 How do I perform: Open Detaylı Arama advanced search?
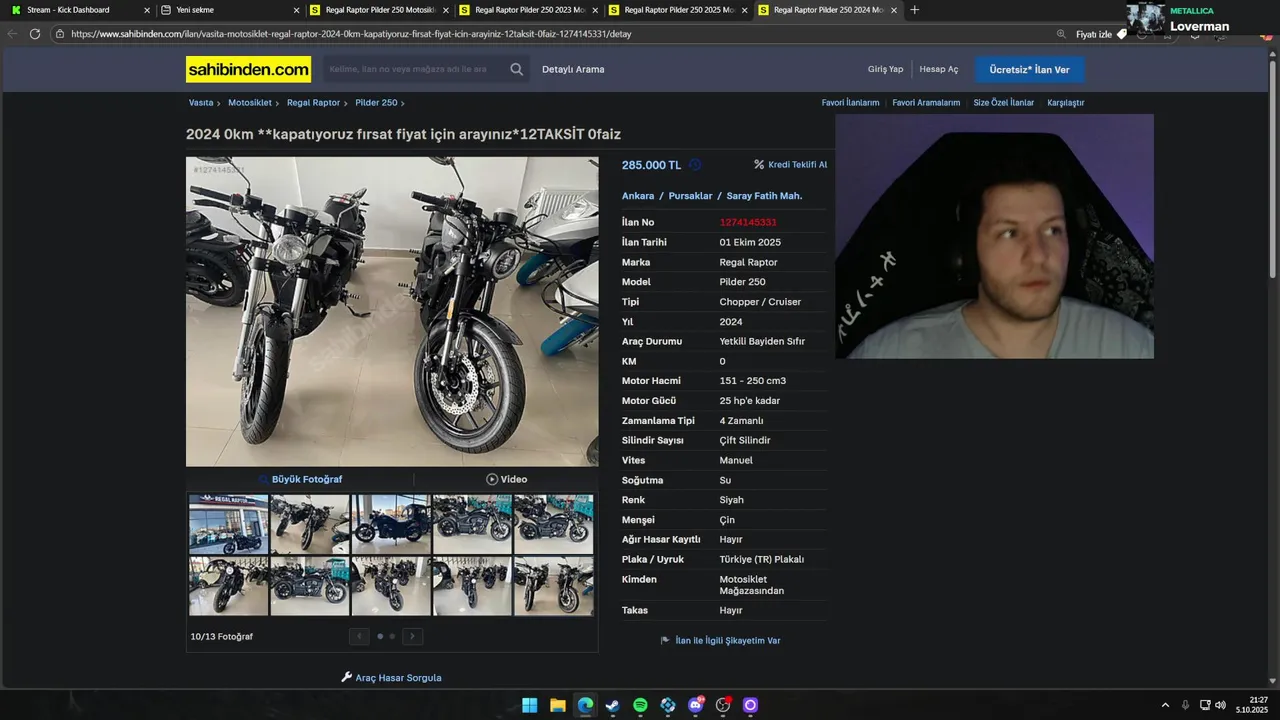pyautogui.click(x=573, y=69)
